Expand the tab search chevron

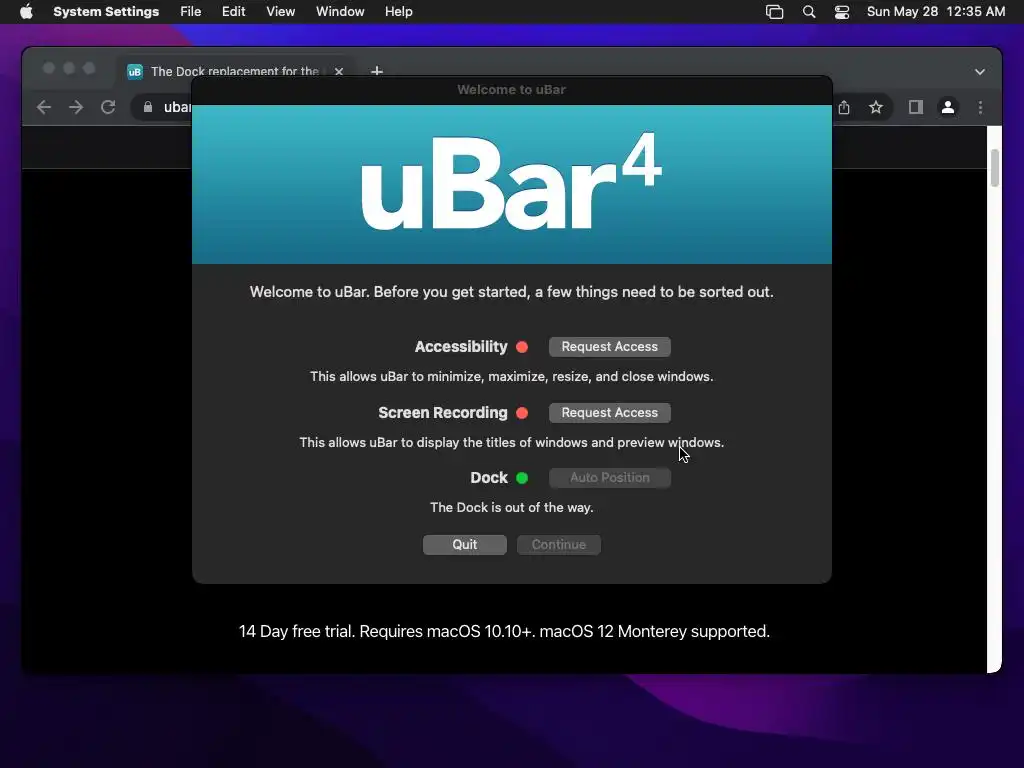coord(980,72)
